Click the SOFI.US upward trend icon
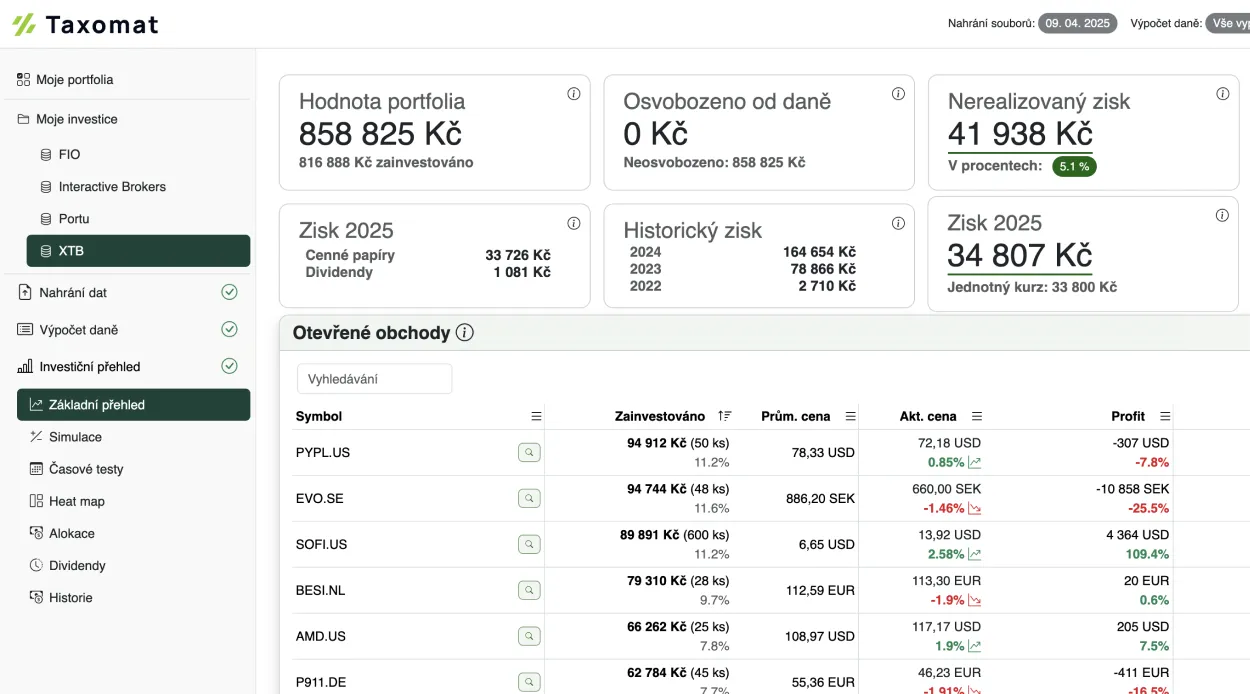This screenshot has height=694, width=1250. pos(975,555)
